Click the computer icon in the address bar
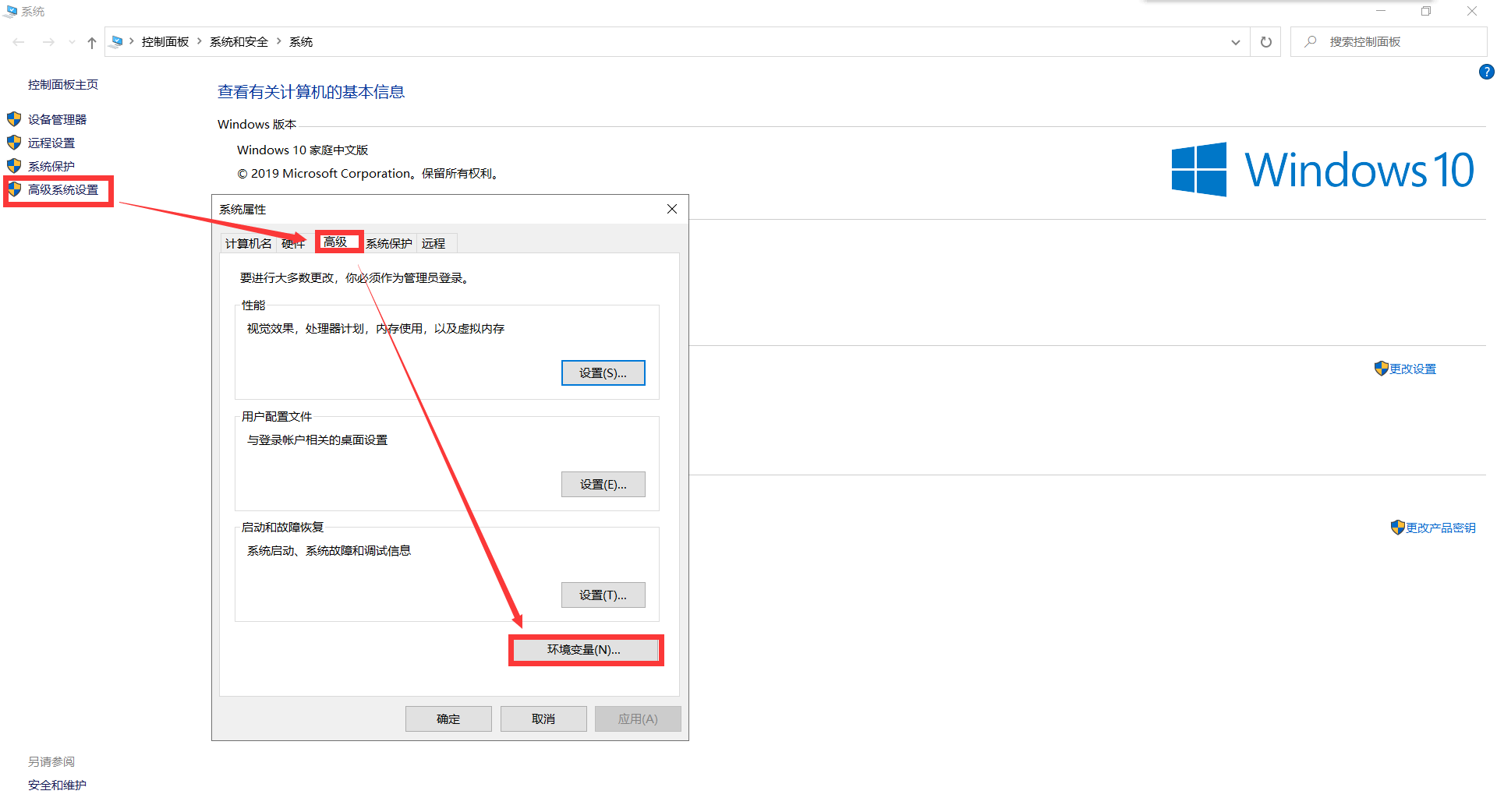Screen dimensions: 1497x812 pyautogui.click(x=117, y=41)
